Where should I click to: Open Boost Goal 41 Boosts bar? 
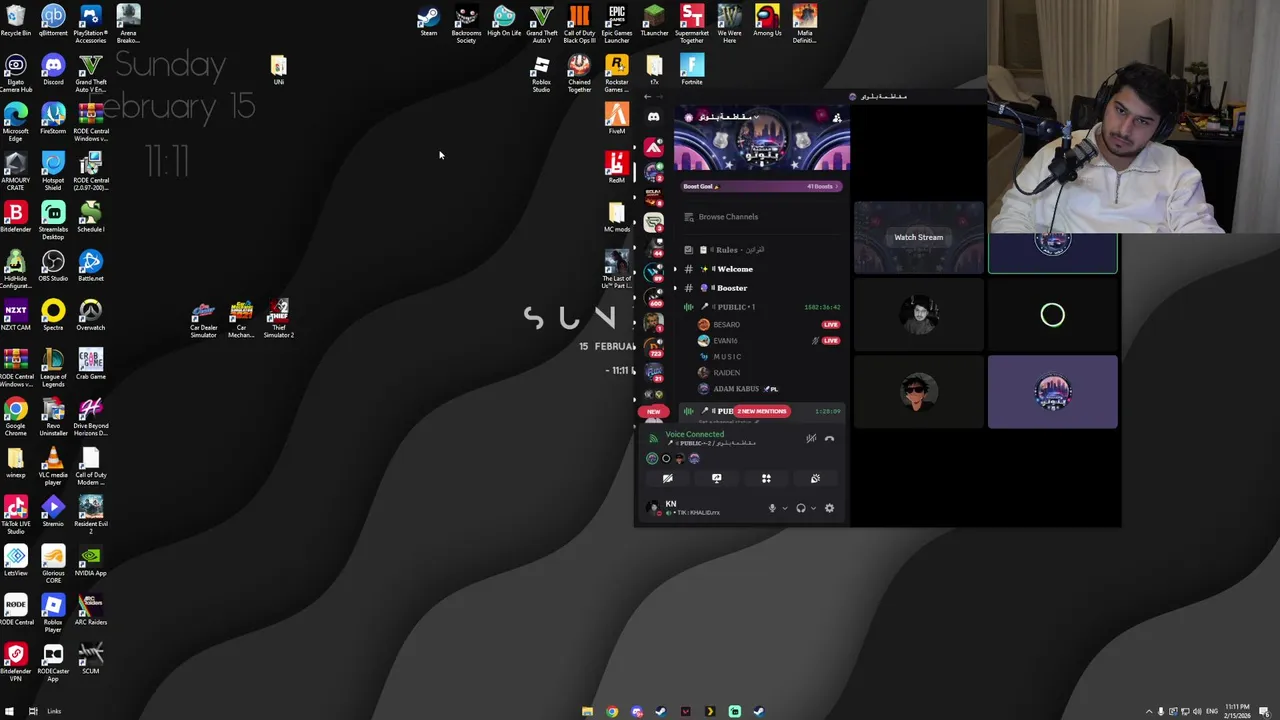(761, 186)
